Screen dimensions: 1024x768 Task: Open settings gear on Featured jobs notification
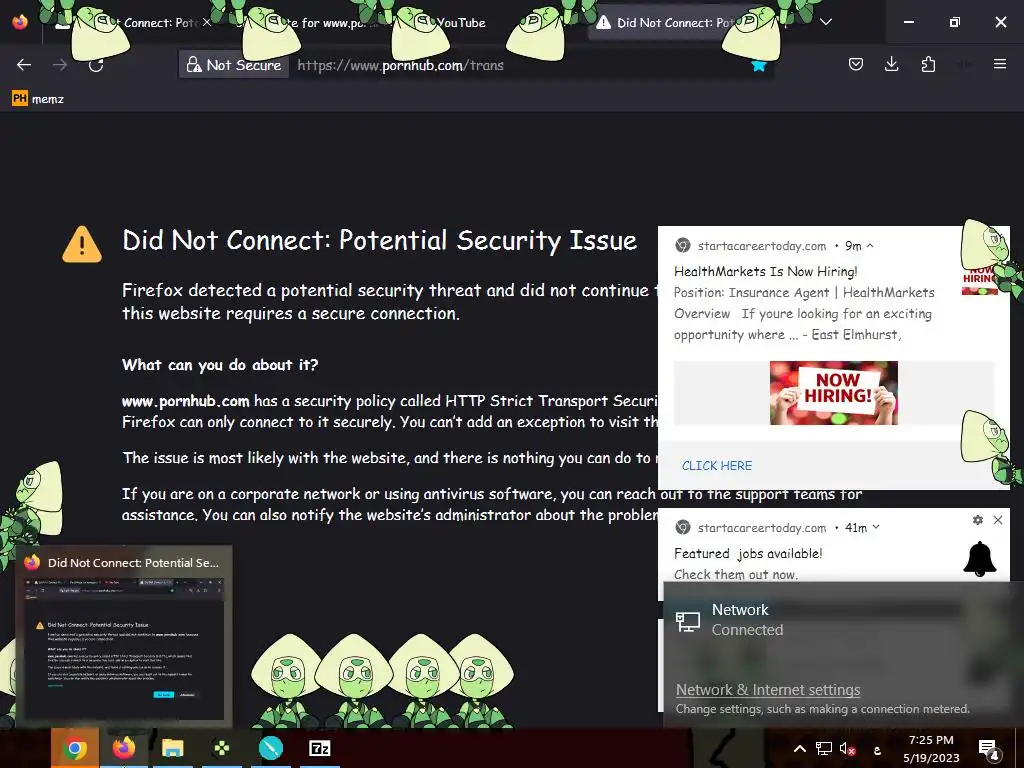[978, 520]
